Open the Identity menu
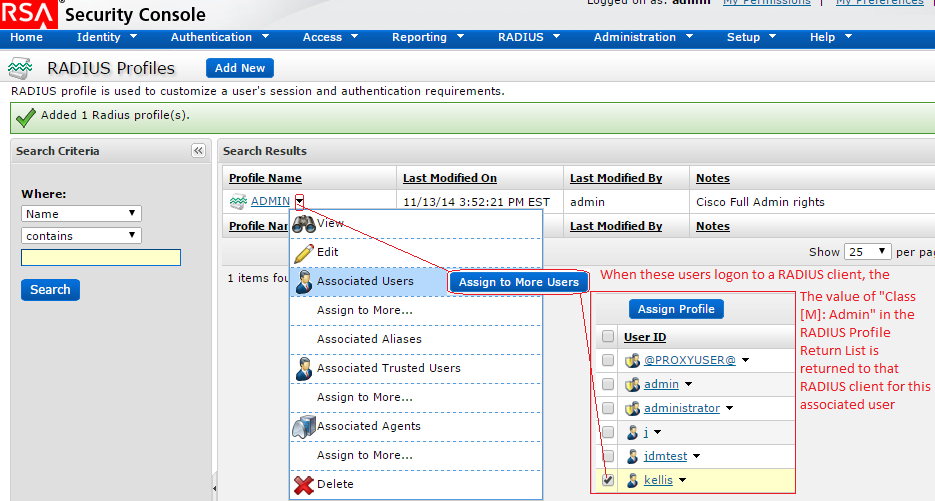Image resolution: width=935 pixels, height=501 pixels. [x=107, y=37]
